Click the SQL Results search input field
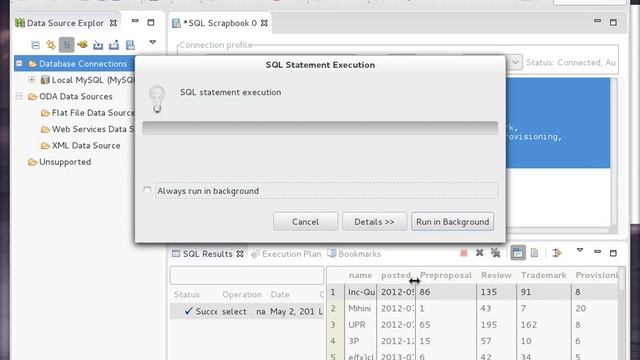 tap(247, 275)
